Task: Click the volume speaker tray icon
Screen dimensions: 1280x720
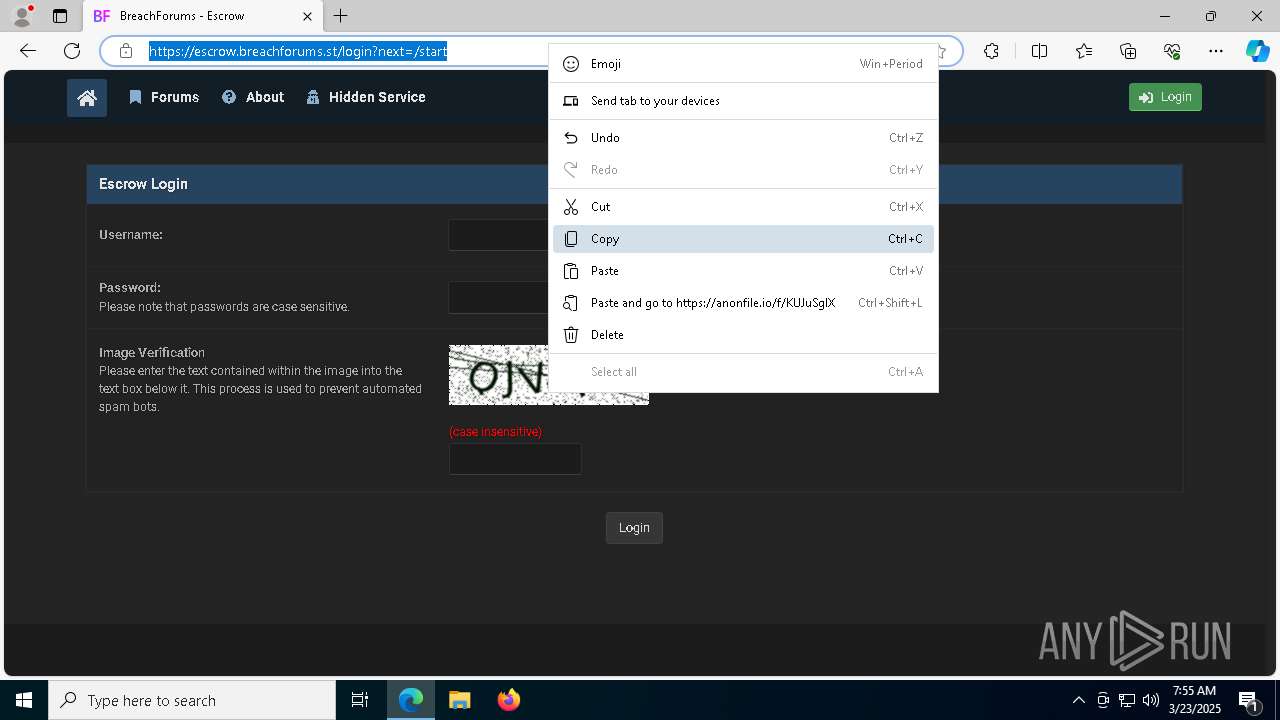Action: click(1151, 700)
